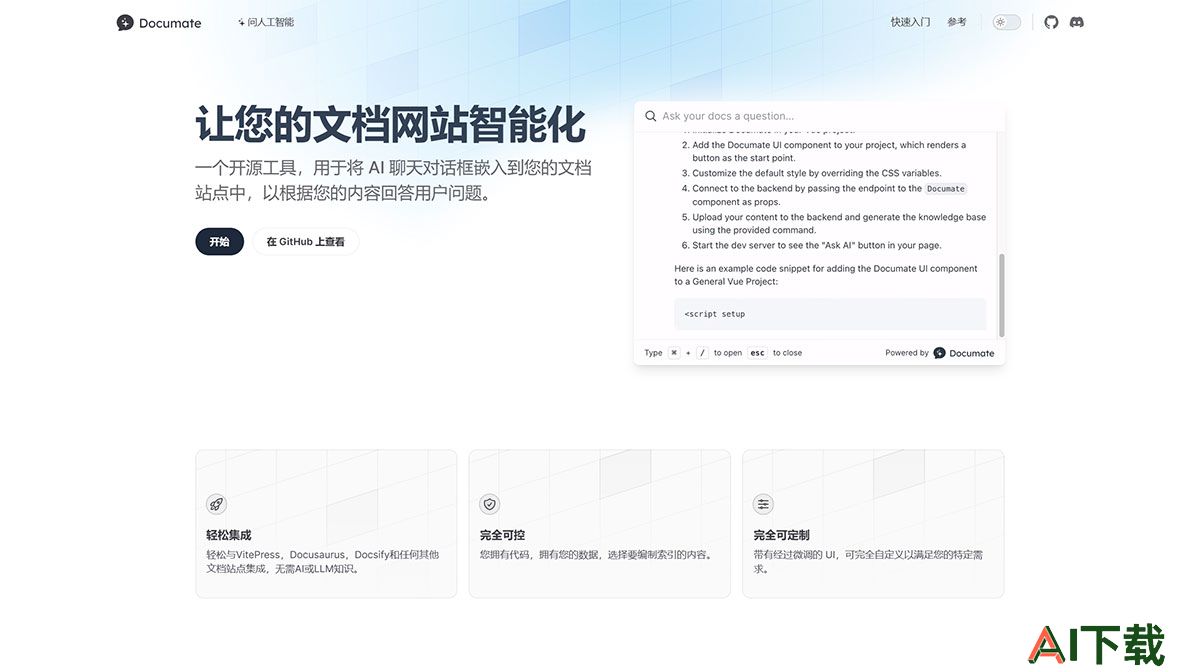This screenshot has height=672, width=1200.
Task: Open the 问人工智能 Ask AI button
Action: (x=266, y=22)
